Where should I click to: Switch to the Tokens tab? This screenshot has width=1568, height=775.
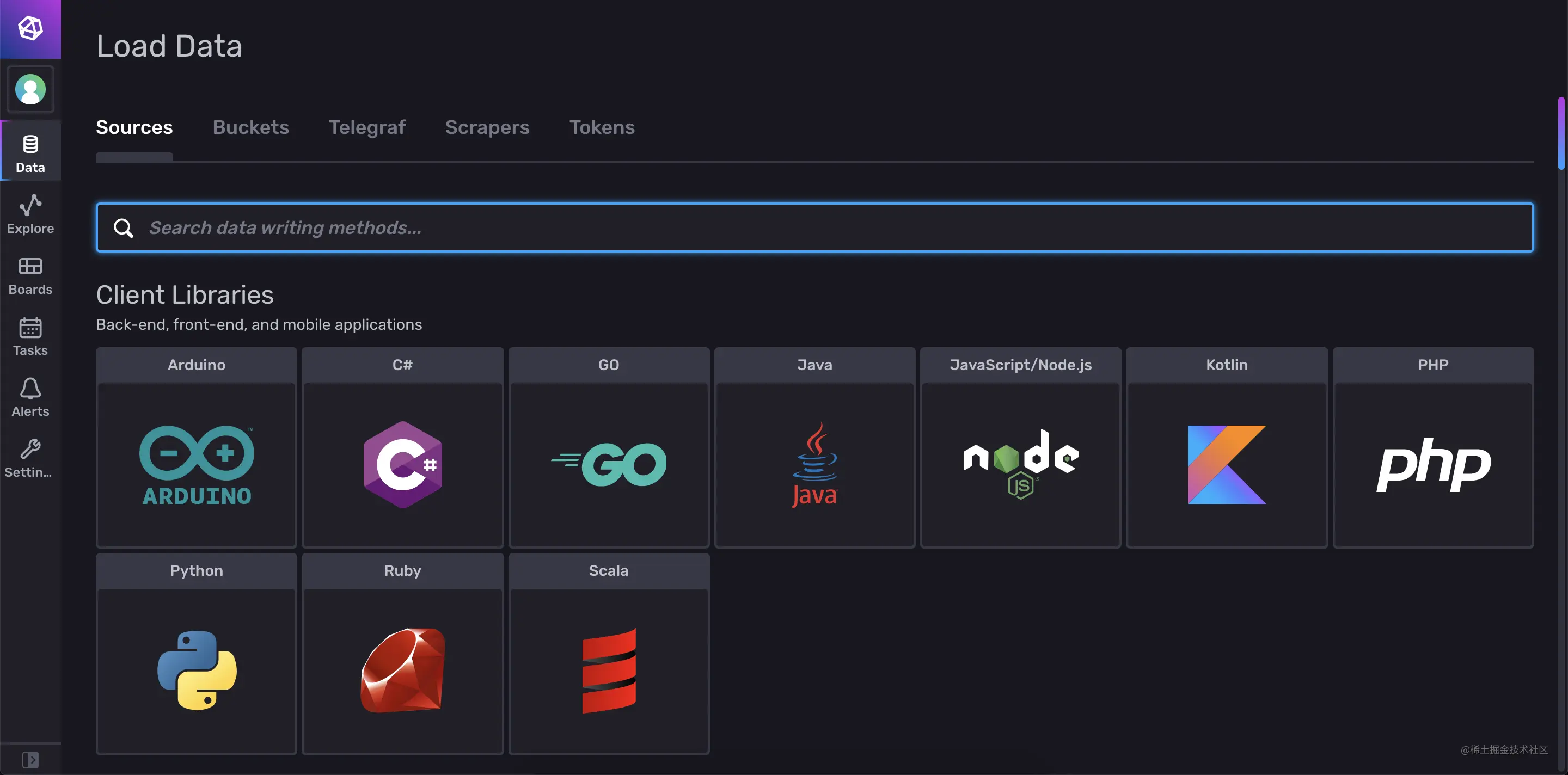(602, 127)
